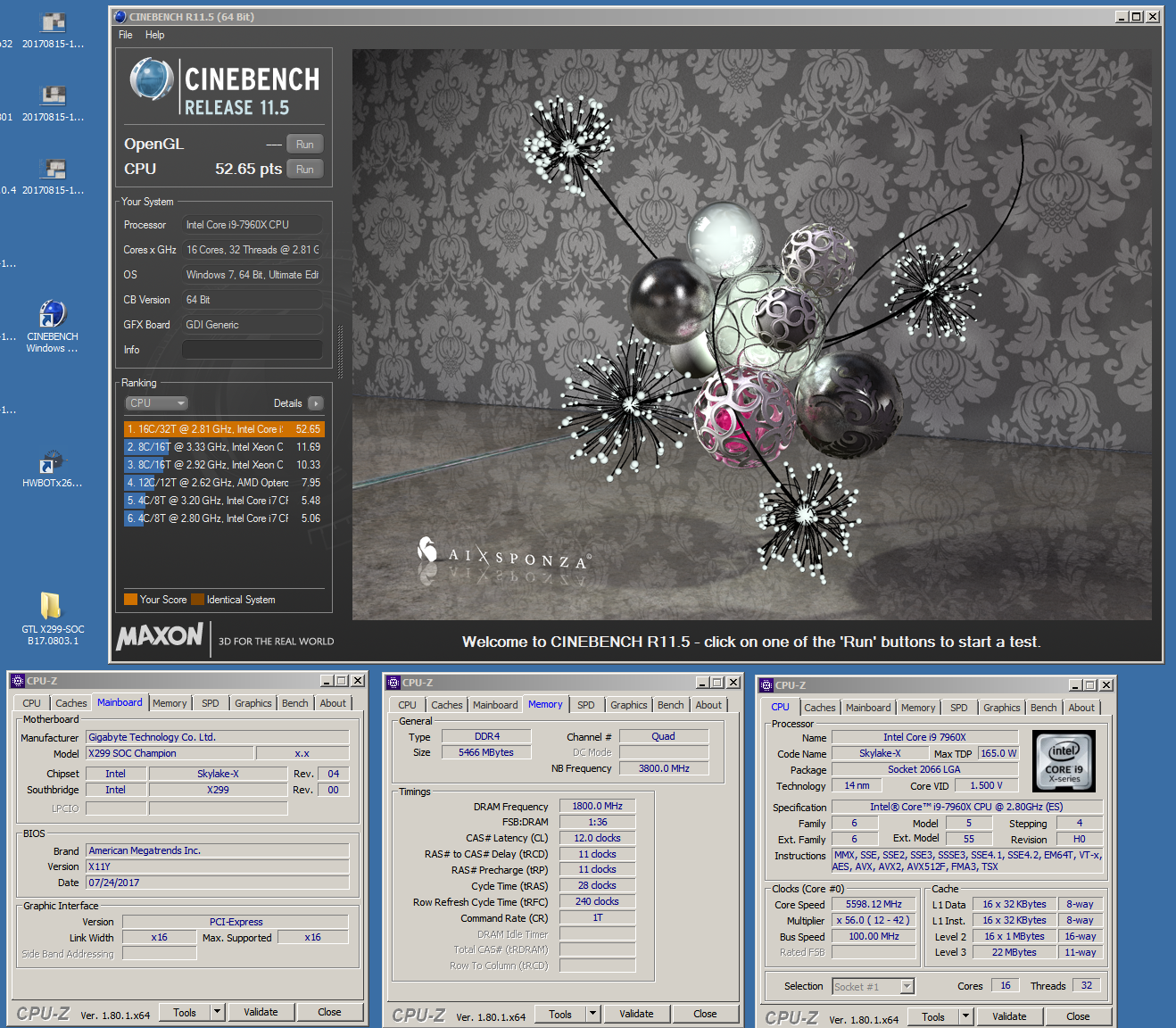Click Close in Memory CPU-Z window
Image resolution: width=1176 pixels, height=1028 pixels.
click(x=705, y=1014)
